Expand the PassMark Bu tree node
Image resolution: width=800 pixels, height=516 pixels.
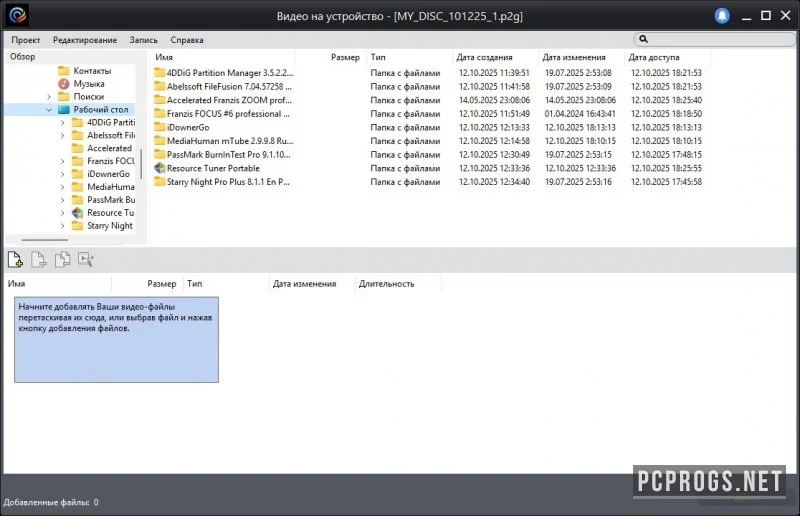[x=63, y=200]
